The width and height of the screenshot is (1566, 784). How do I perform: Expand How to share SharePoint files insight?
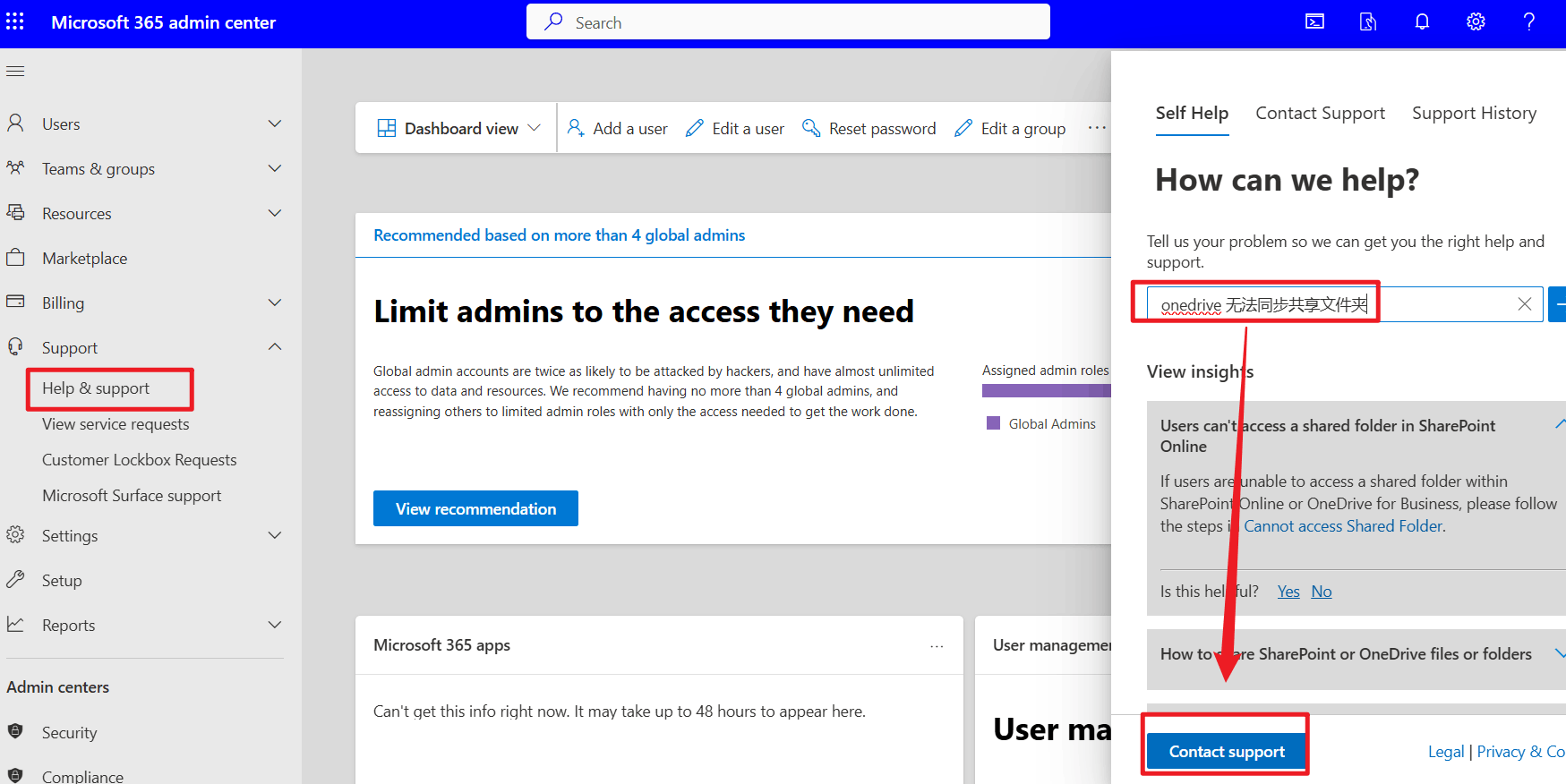pos(1560,653)
